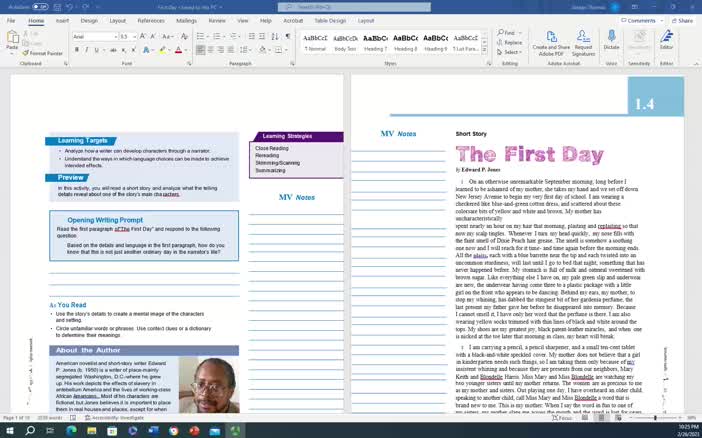Switch to the References tab
The height and width of the screenshot is (438, 702).
pyautogui.click(x=150, y=20)
